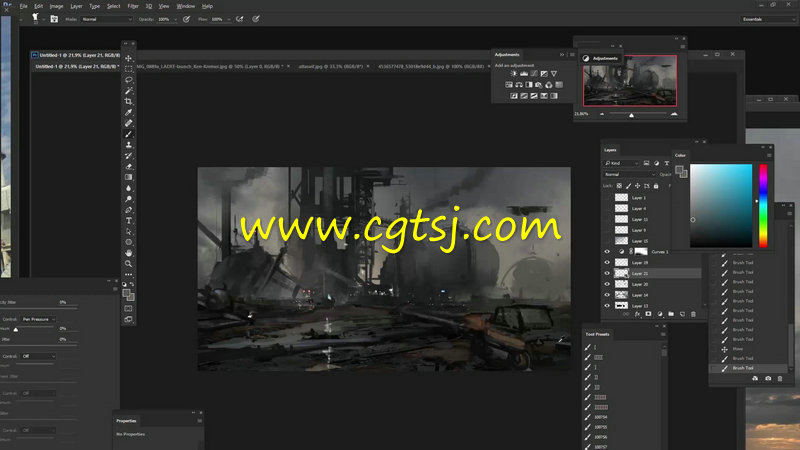Open brush blending Mode dropdown
The height and width of the screenshot is (450, 800).
[107, 19]
